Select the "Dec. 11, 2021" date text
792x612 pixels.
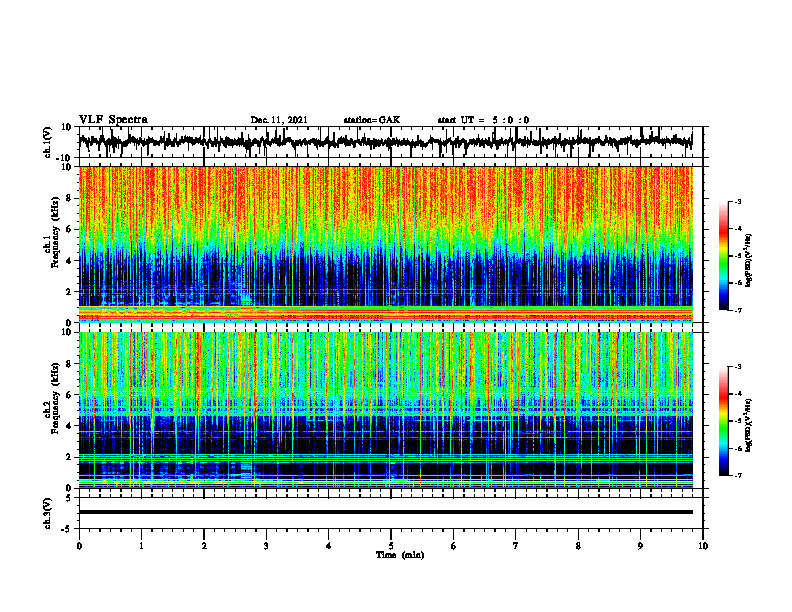coord(279,120)
